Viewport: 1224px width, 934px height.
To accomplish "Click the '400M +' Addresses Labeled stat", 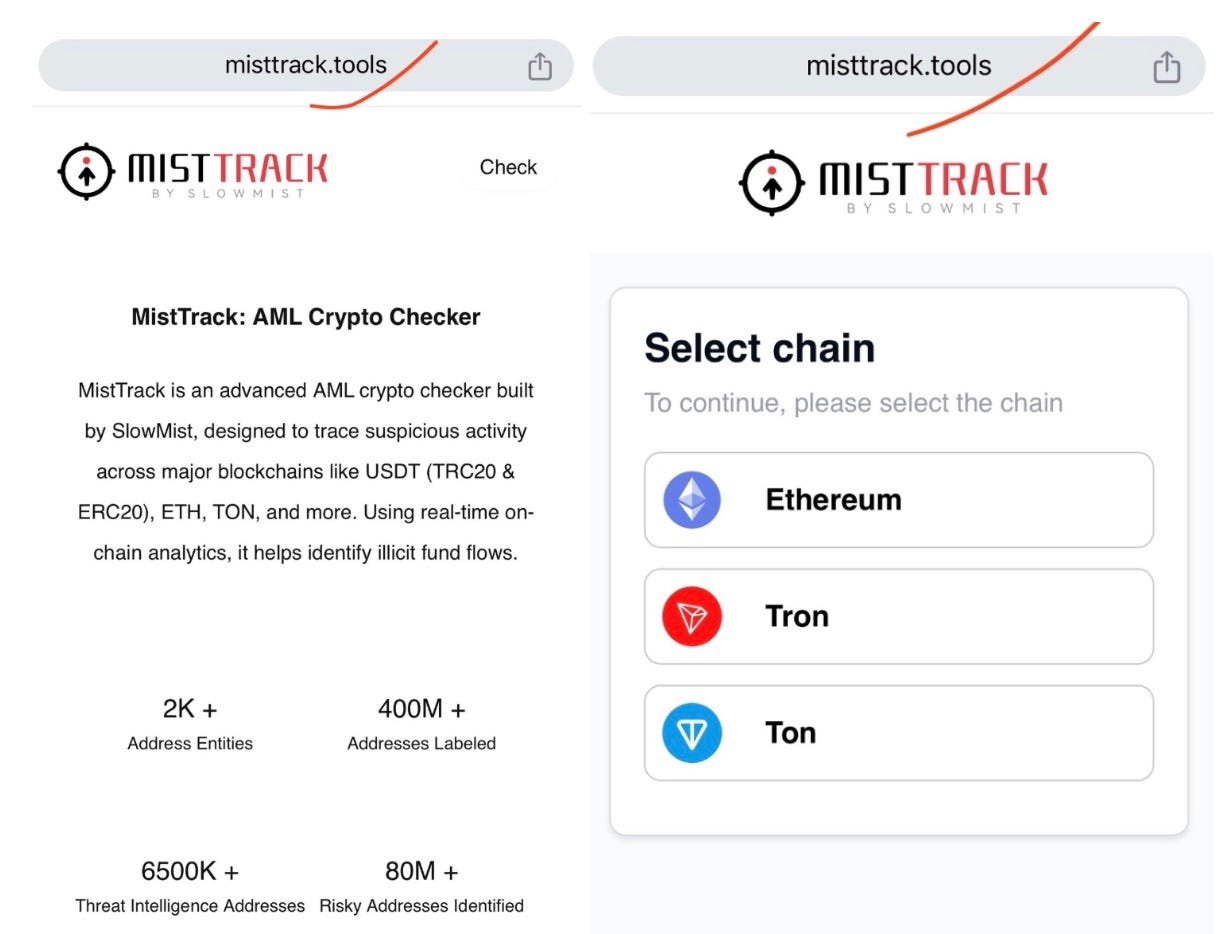I will click(x=421, y=710).
